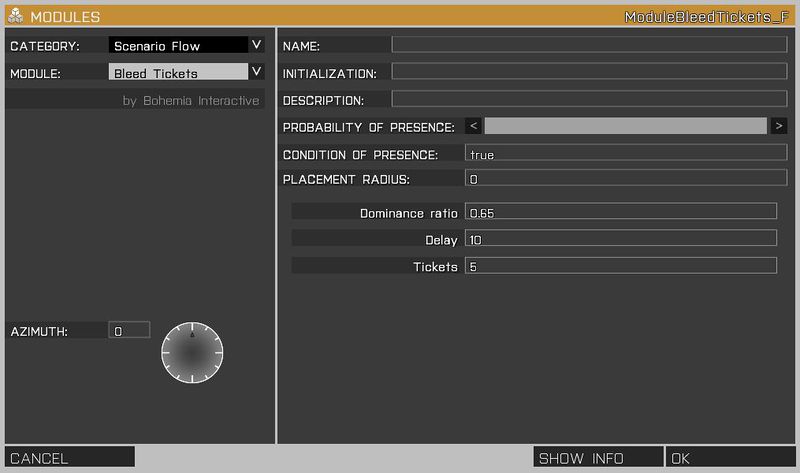Focus the Description text field

pos(589,99)
